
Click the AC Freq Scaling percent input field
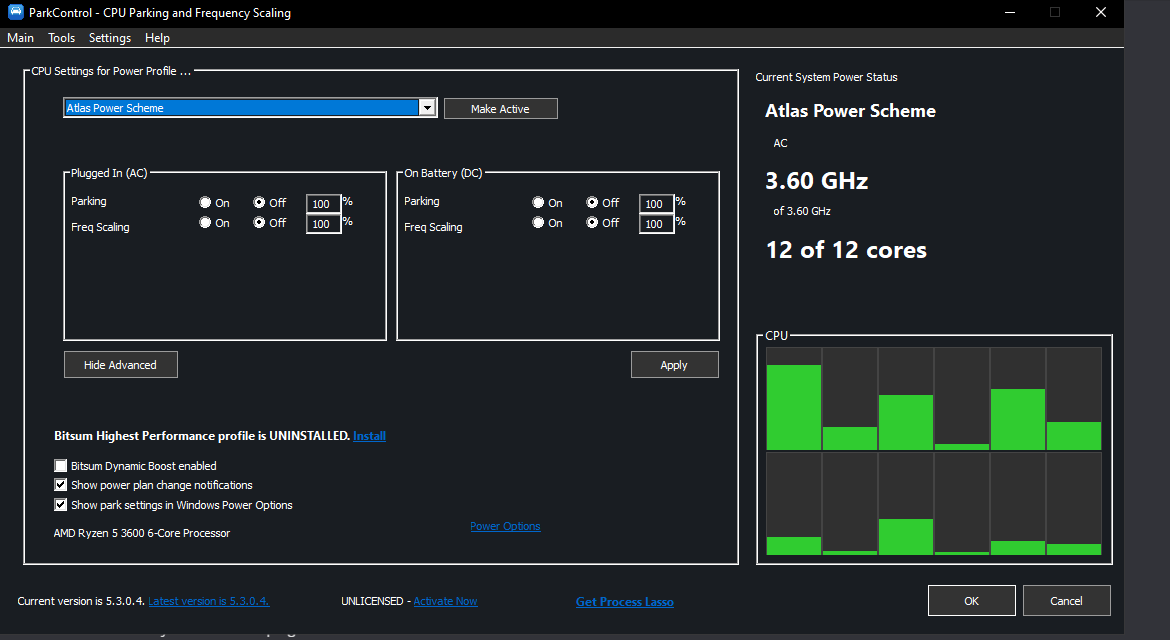coord(323,224)
